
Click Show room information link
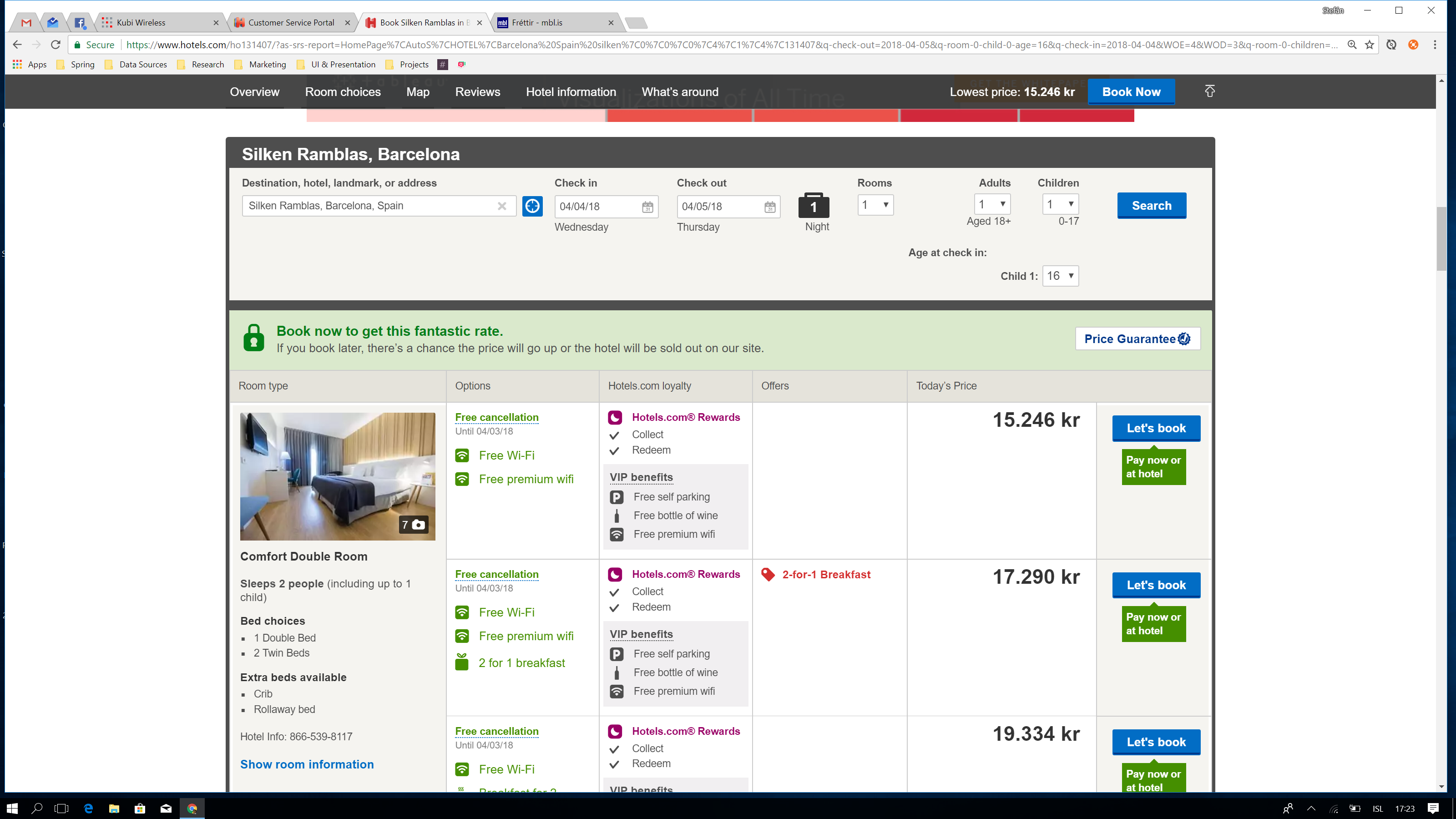pos(307,764)
